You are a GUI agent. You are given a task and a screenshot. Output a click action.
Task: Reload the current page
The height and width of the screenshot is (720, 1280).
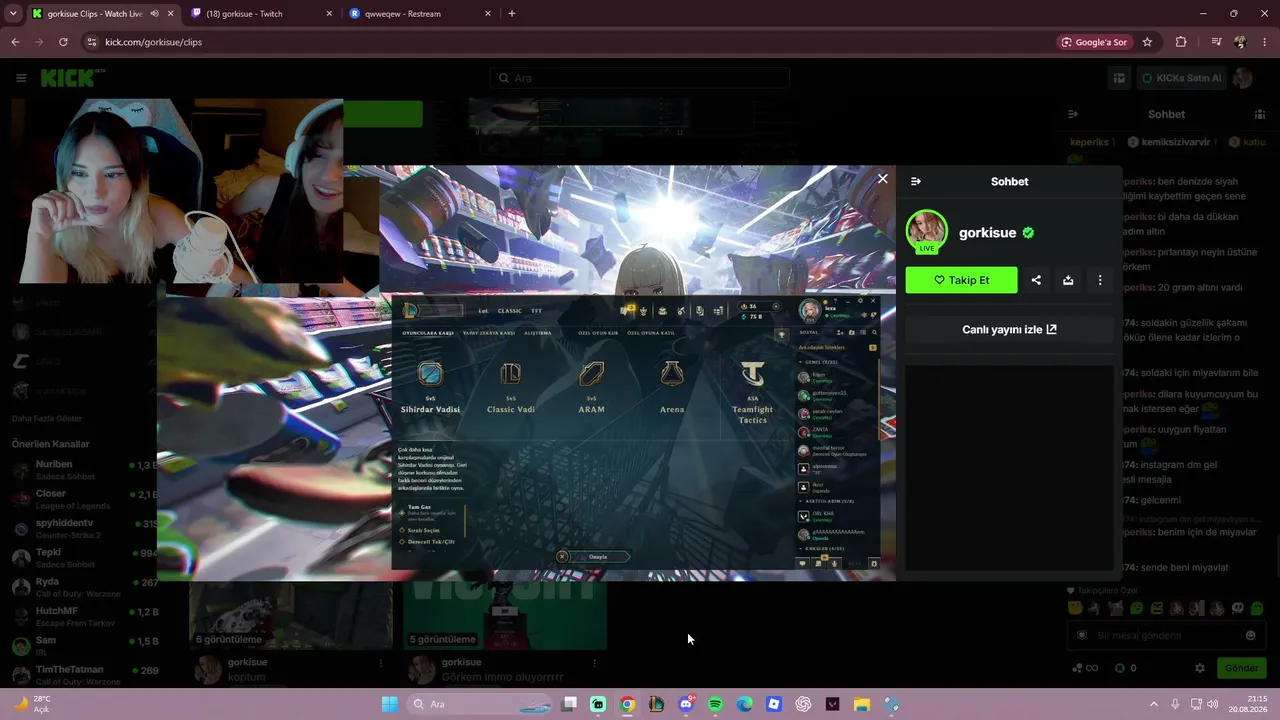pyautogui.click(x=63, y=42)
